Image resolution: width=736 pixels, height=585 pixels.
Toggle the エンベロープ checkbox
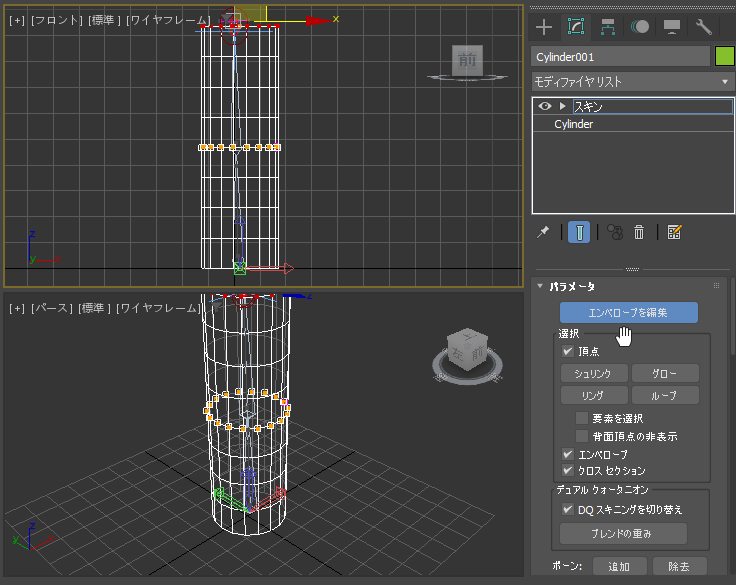(x=568, y=454)
